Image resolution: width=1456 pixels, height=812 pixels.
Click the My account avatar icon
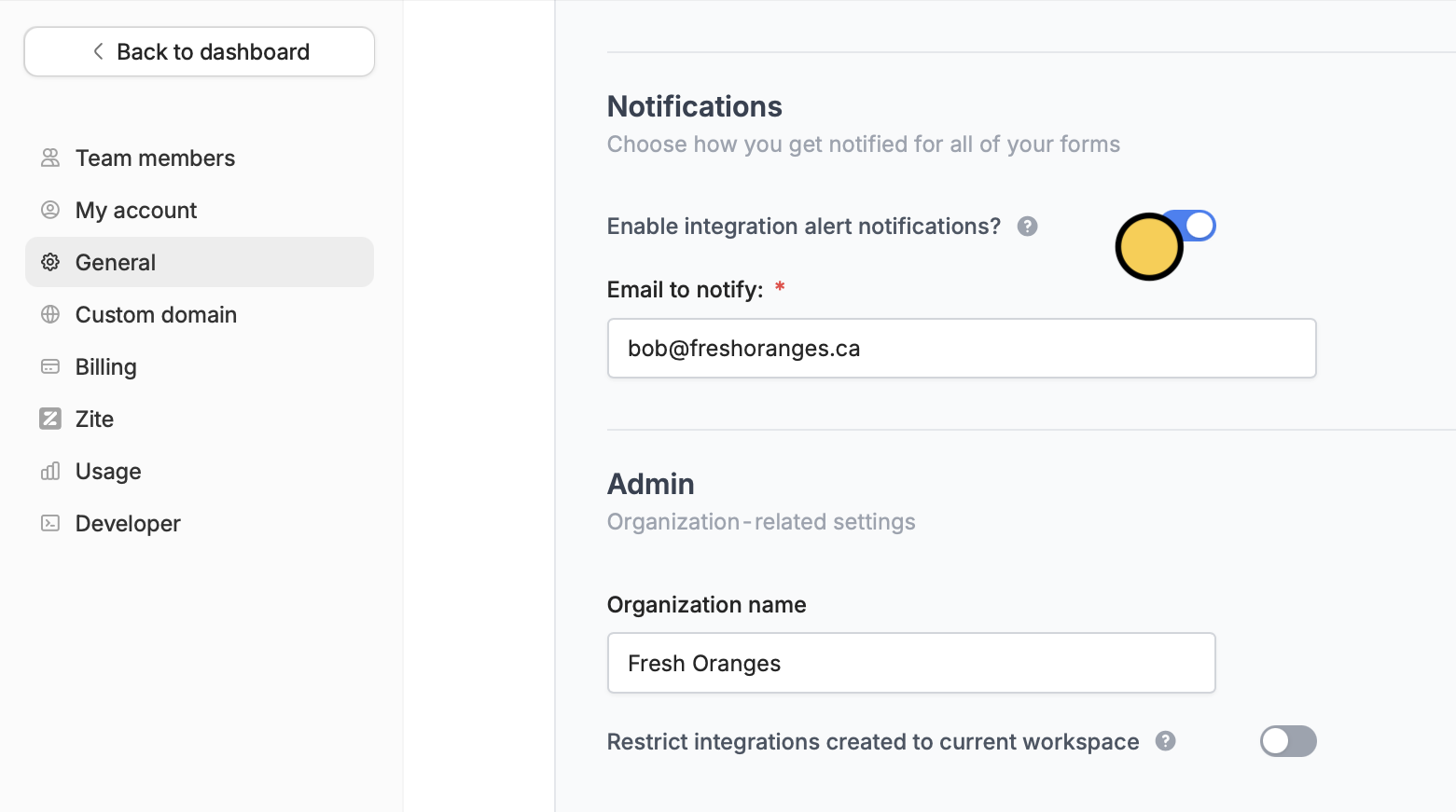(50, 210)
